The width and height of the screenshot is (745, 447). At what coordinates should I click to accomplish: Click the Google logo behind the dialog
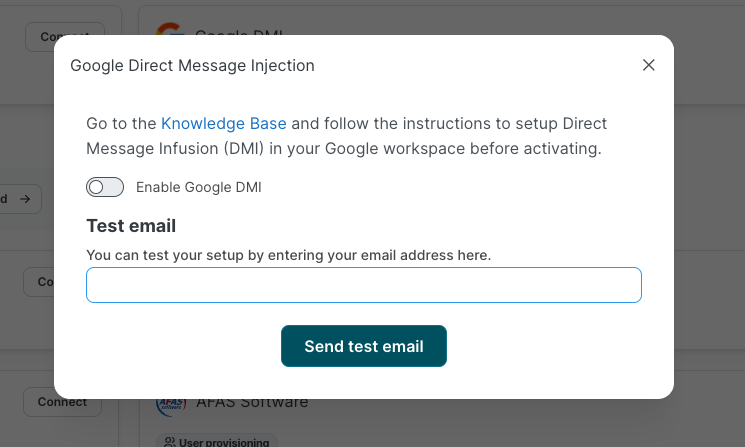tap(170, 31)
